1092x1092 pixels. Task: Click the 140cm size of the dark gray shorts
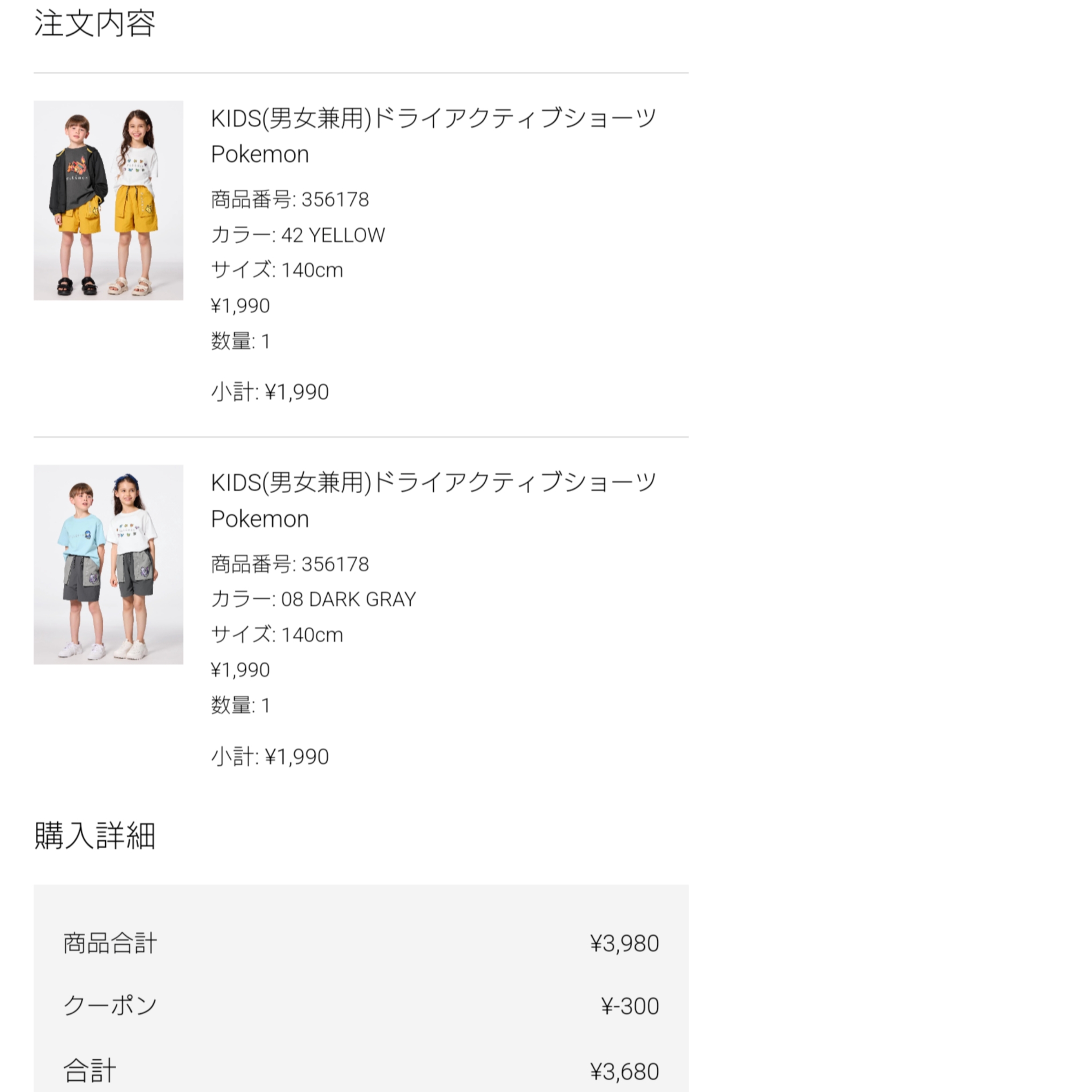[312, 635]
